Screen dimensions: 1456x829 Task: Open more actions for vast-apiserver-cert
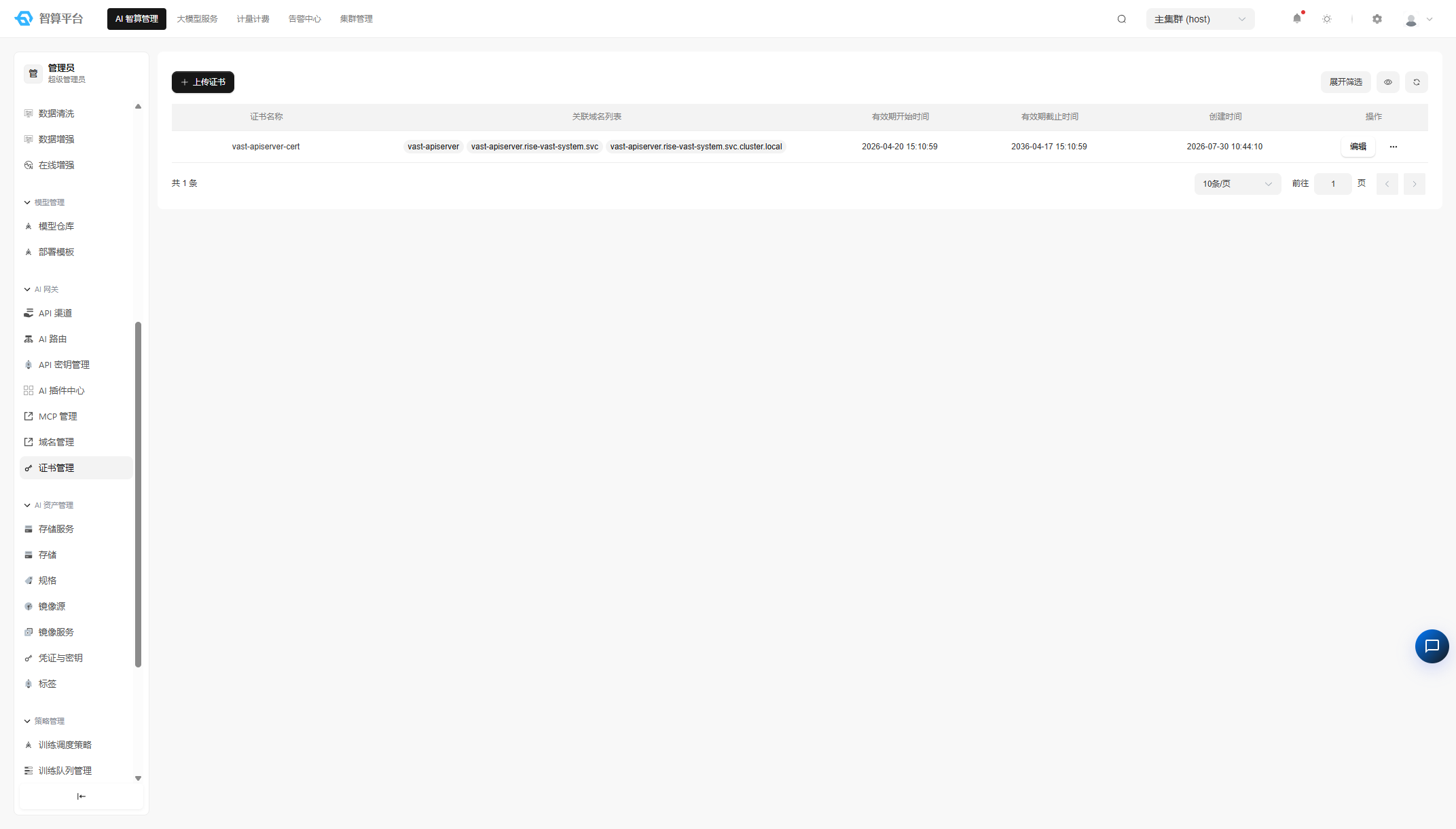[1394, 147]
